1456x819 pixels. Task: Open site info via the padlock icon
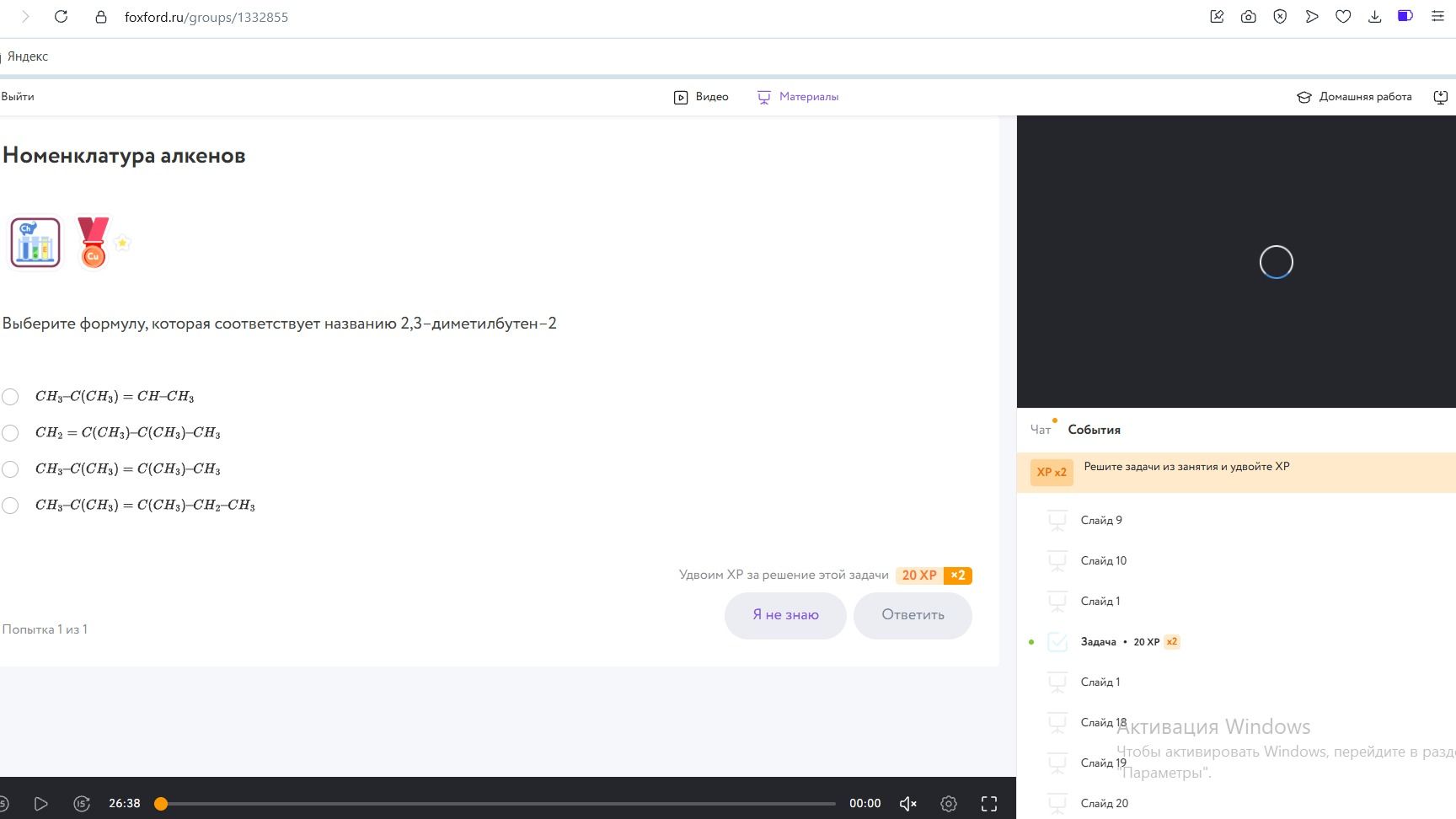point(101,17)
